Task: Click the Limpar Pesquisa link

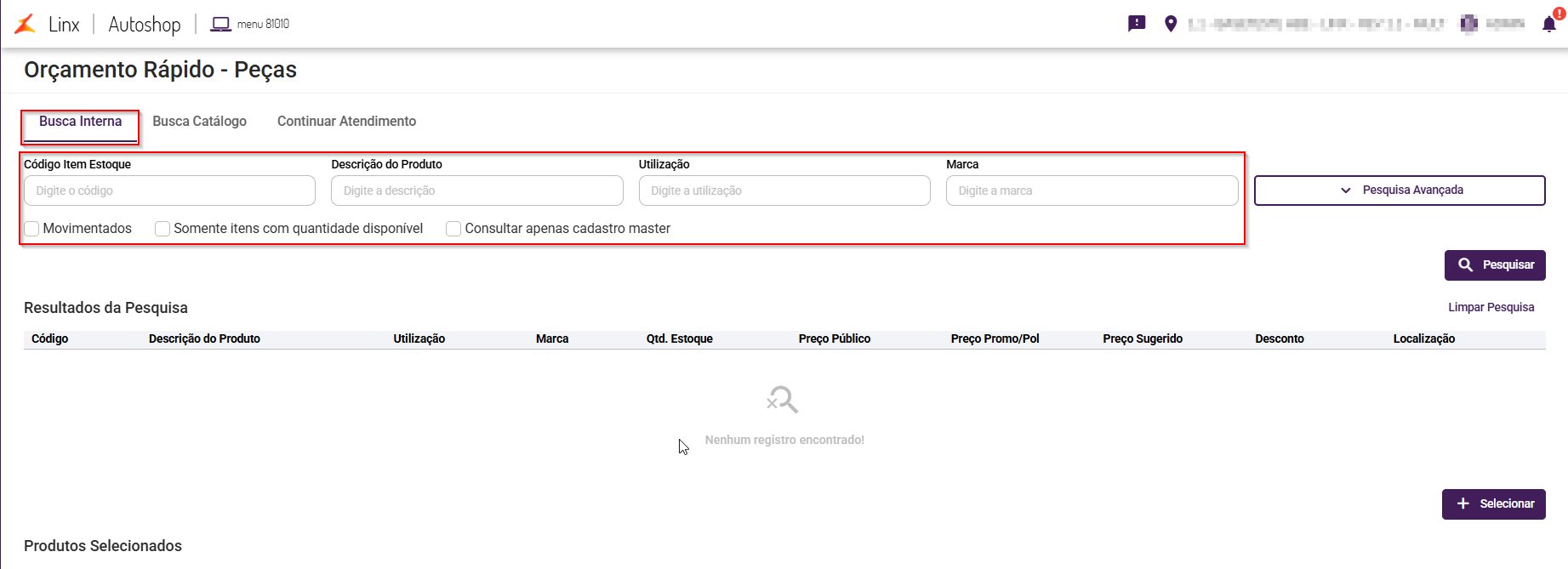Action: [1491, 307]
